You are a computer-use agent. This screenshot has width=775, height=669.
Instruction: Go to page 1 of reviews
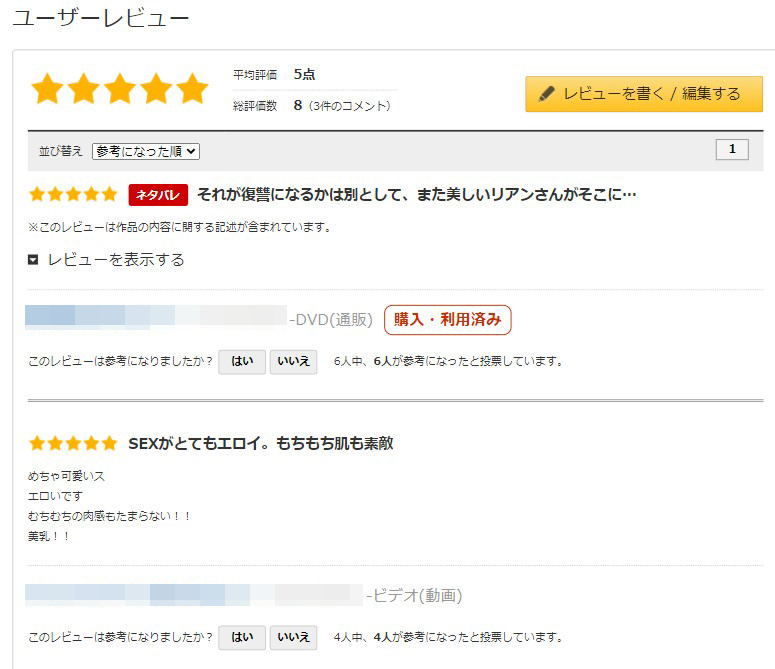coord(732,150)
